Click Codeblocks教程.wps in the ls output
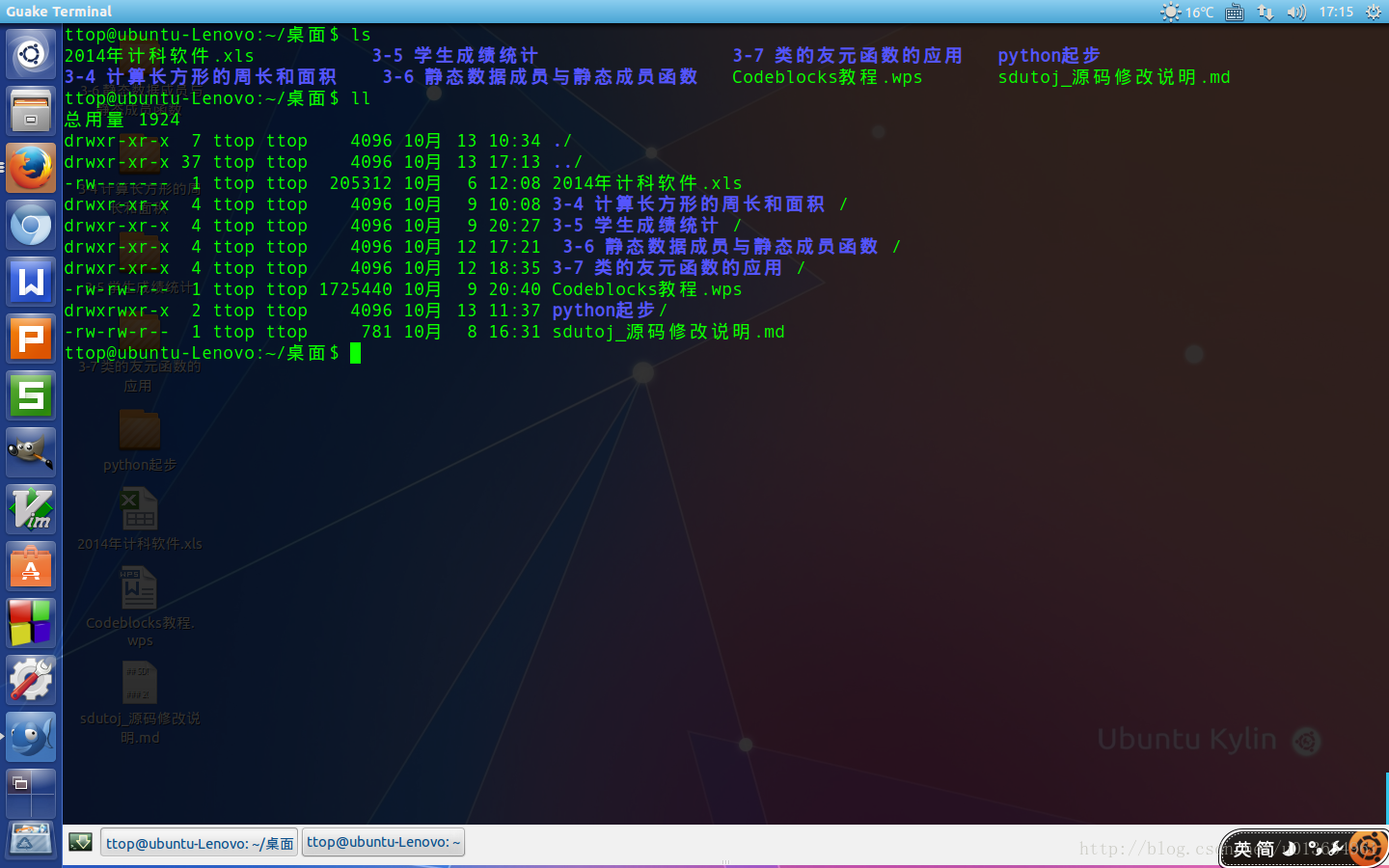The image size is (1389, 868). click(x=828, y=77)
